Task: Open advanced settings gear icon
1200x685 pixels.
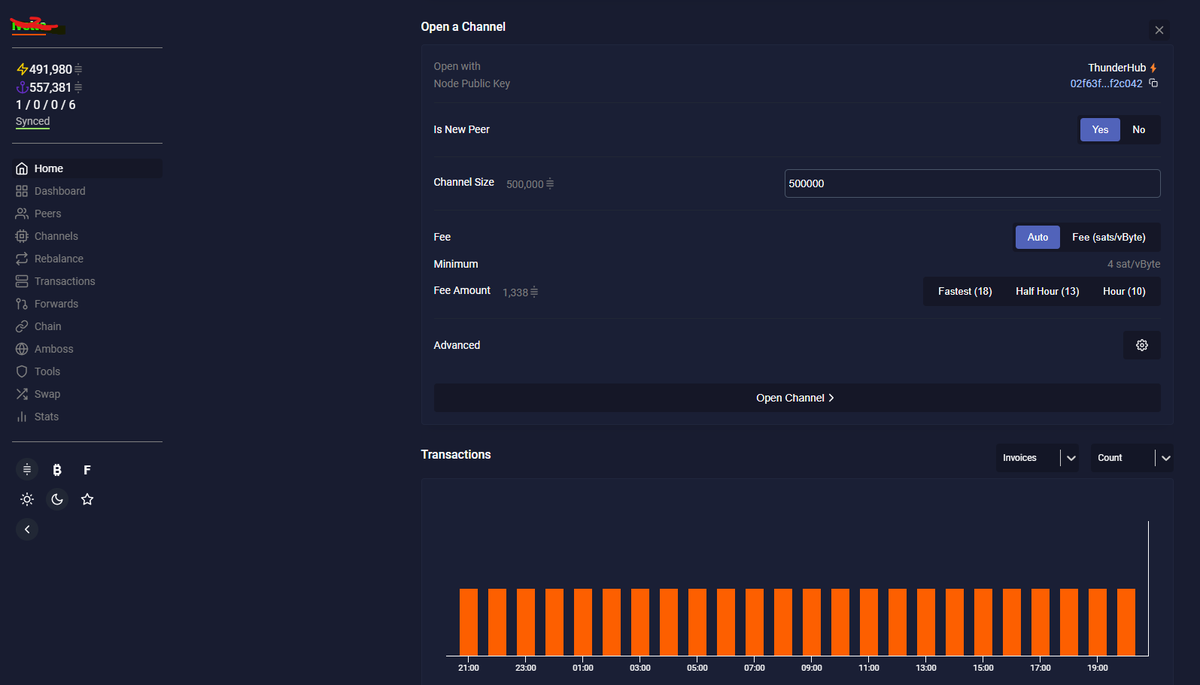Action: point(1142,345)
